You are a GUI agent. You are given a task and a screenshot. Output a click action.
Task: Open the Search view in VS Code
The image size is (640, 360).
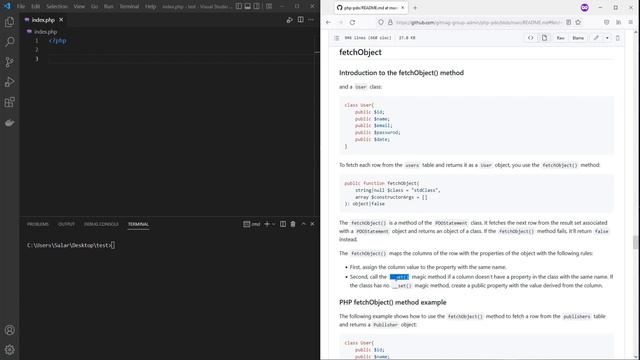tap(9, 42)
